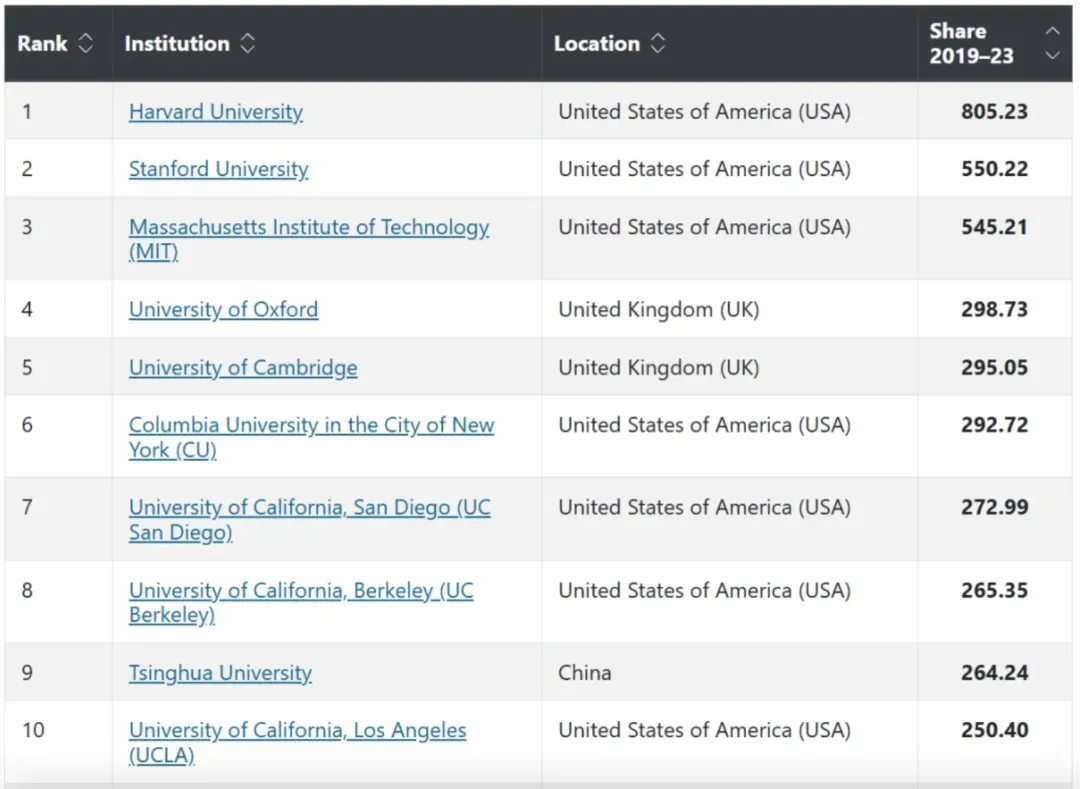Click the Share 2019–23 header label
This screenshot has height=789, width=1080.
[971, 43]
